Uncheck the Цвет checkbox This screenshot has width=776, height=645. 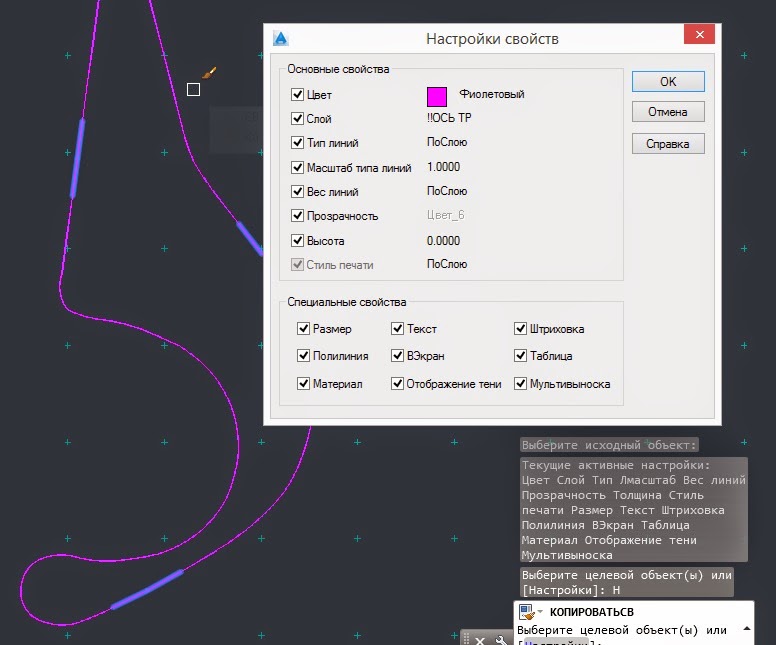297,94
